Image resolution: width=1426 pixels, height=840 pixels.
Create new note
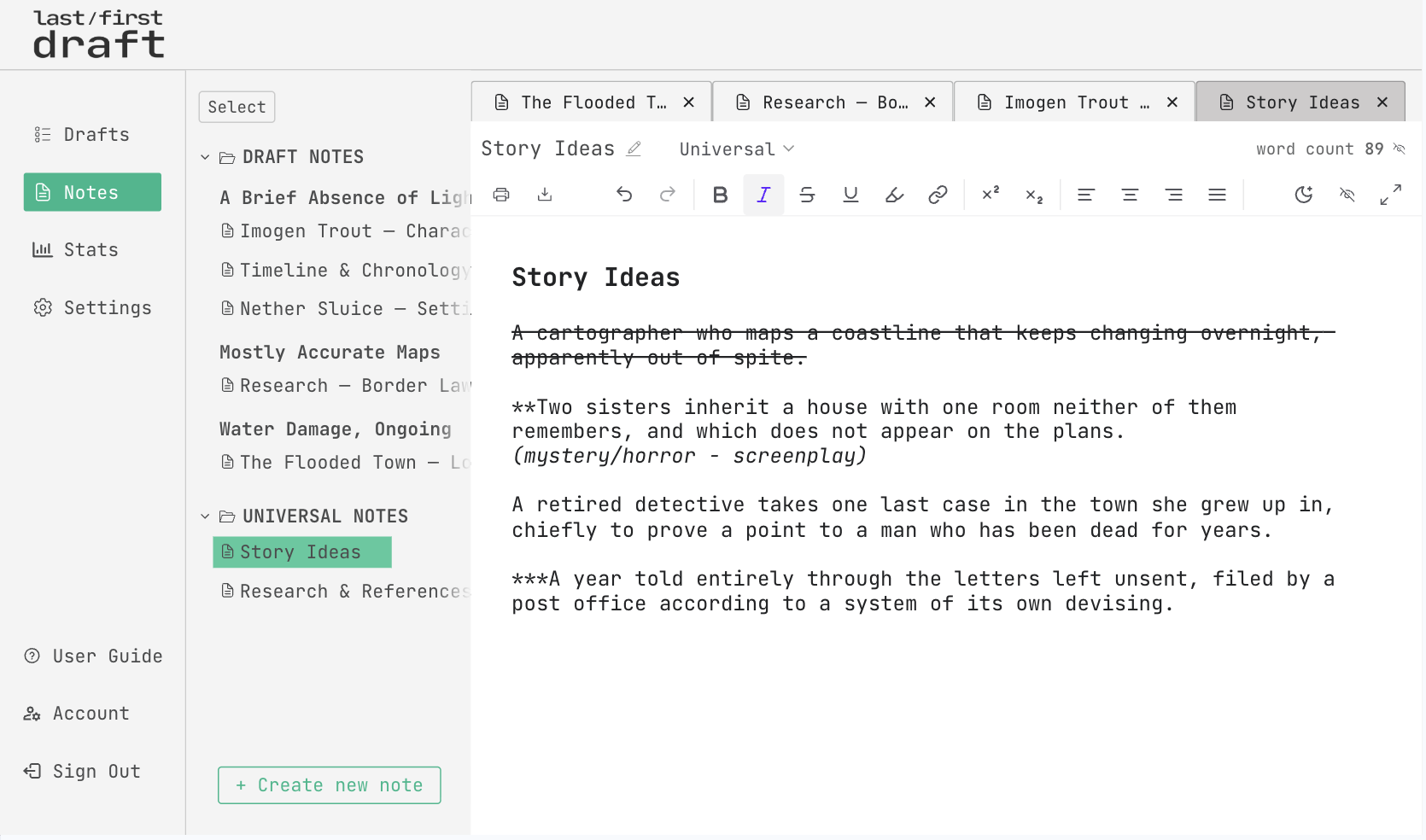tap(330, 785)
